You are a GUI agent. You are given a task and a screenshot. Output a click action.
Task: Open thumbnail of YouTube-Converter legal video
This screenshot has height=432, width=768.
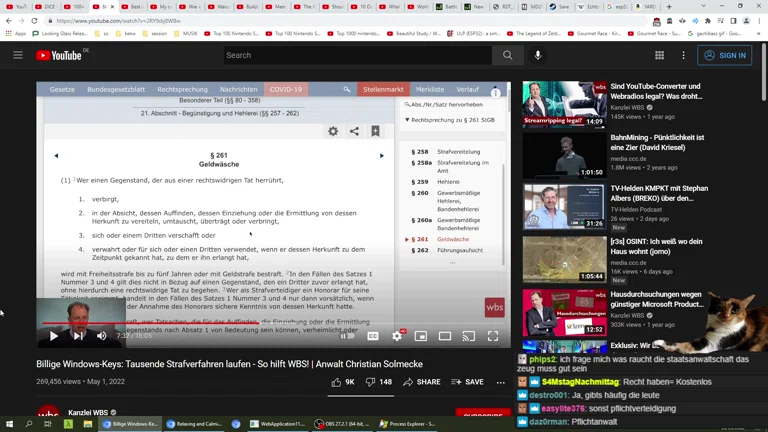pos(564,104)
